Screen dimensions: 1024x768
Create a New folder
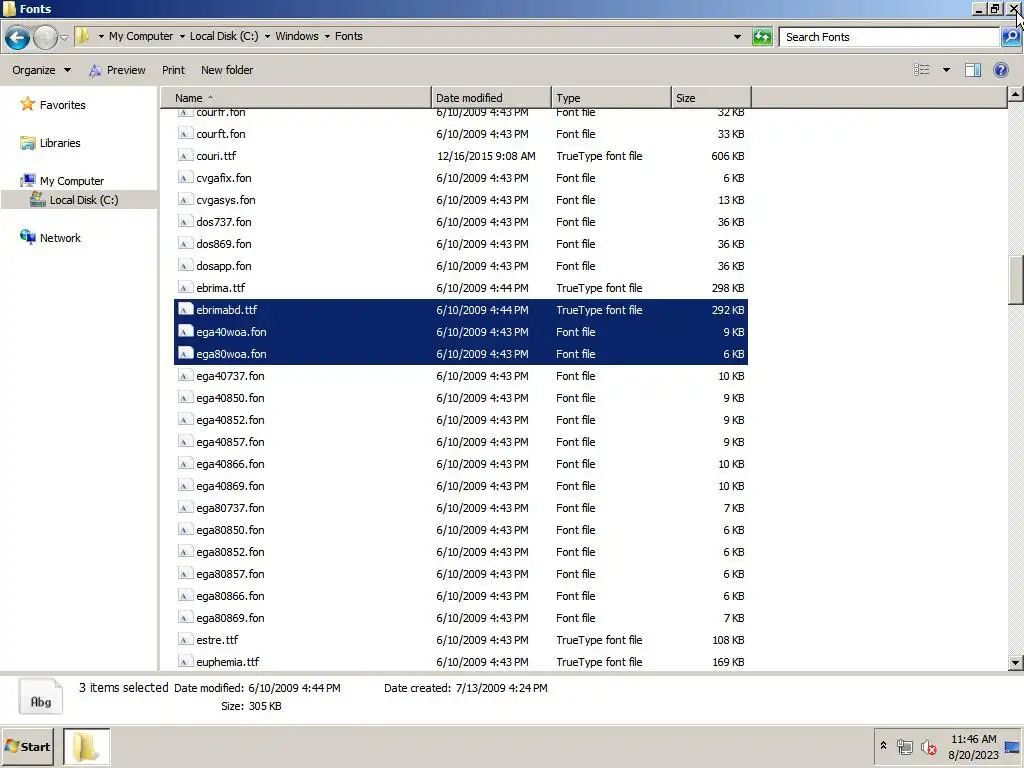pos(227,70)
